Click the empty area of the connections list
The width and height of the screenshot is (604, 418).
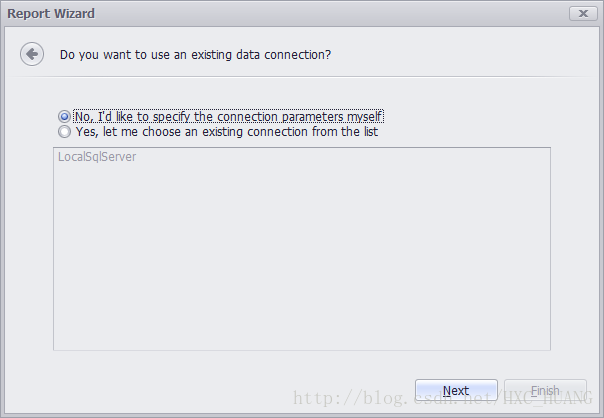point(302,256)
